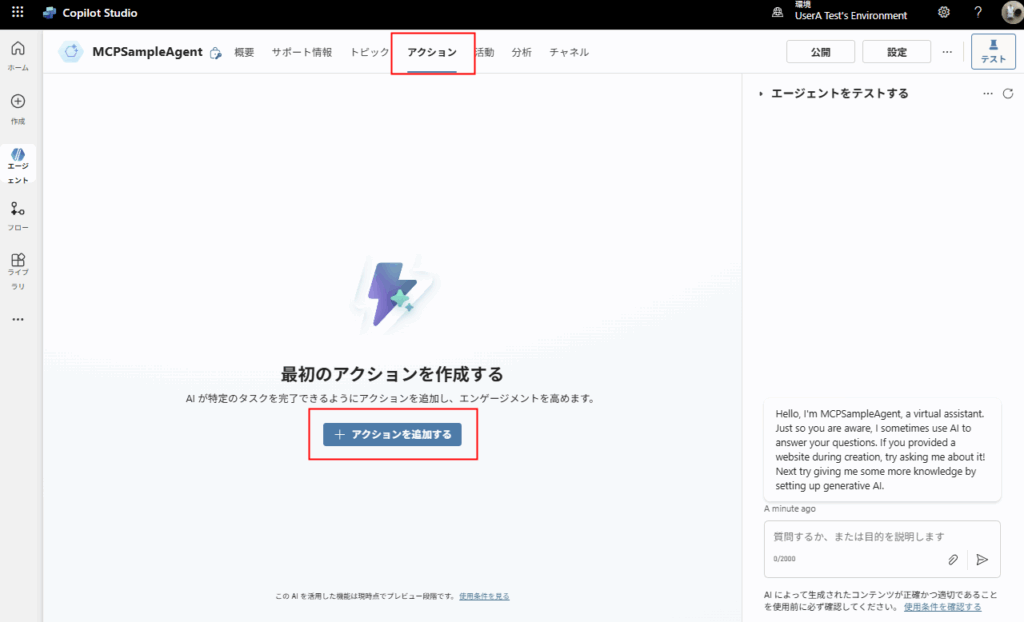This screenshot has height=622, width=1024.
Task: Toggle the Test panel button
Action: [992, 52]
